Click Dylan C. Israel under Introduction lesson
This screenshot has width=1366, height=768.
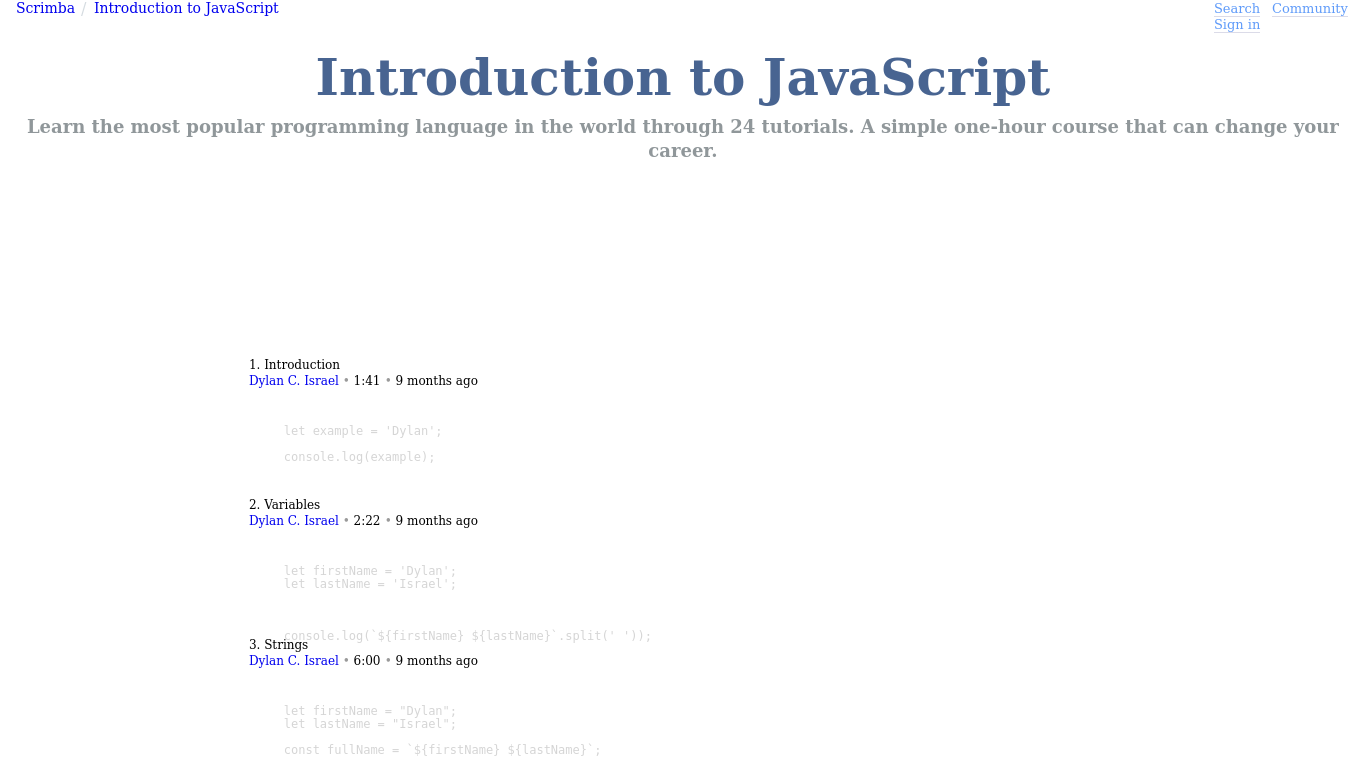(x=293, y=381)
